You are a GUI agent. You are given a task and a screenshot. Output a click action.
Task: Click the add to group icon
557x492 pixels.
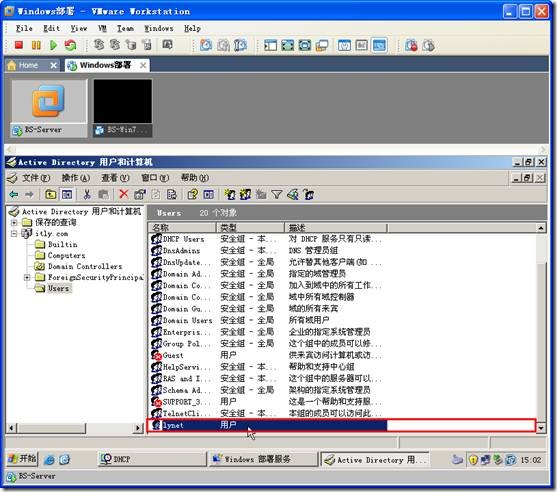(308, 194)
